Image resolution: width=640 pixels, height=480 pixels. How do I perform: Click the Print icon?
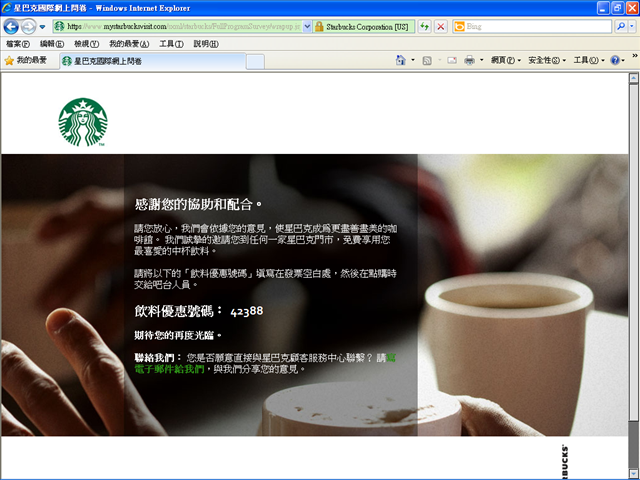[x=469, y=60]
